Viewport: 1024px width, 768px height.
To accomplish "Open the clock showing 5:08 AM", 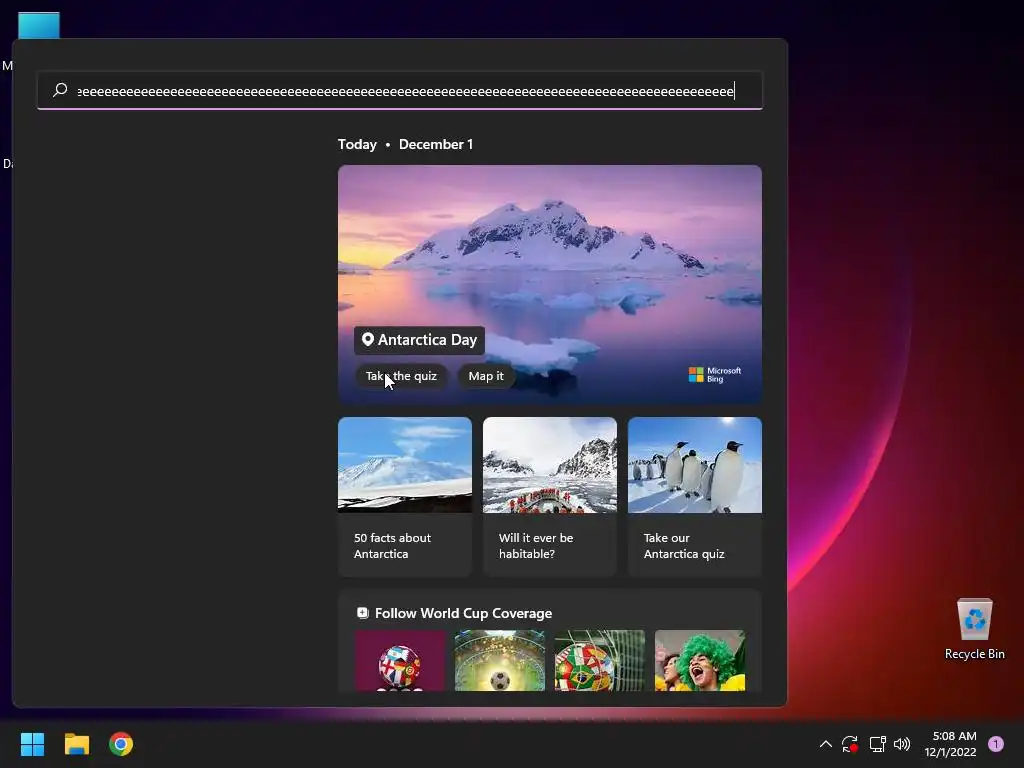I will tap(950, 744).
